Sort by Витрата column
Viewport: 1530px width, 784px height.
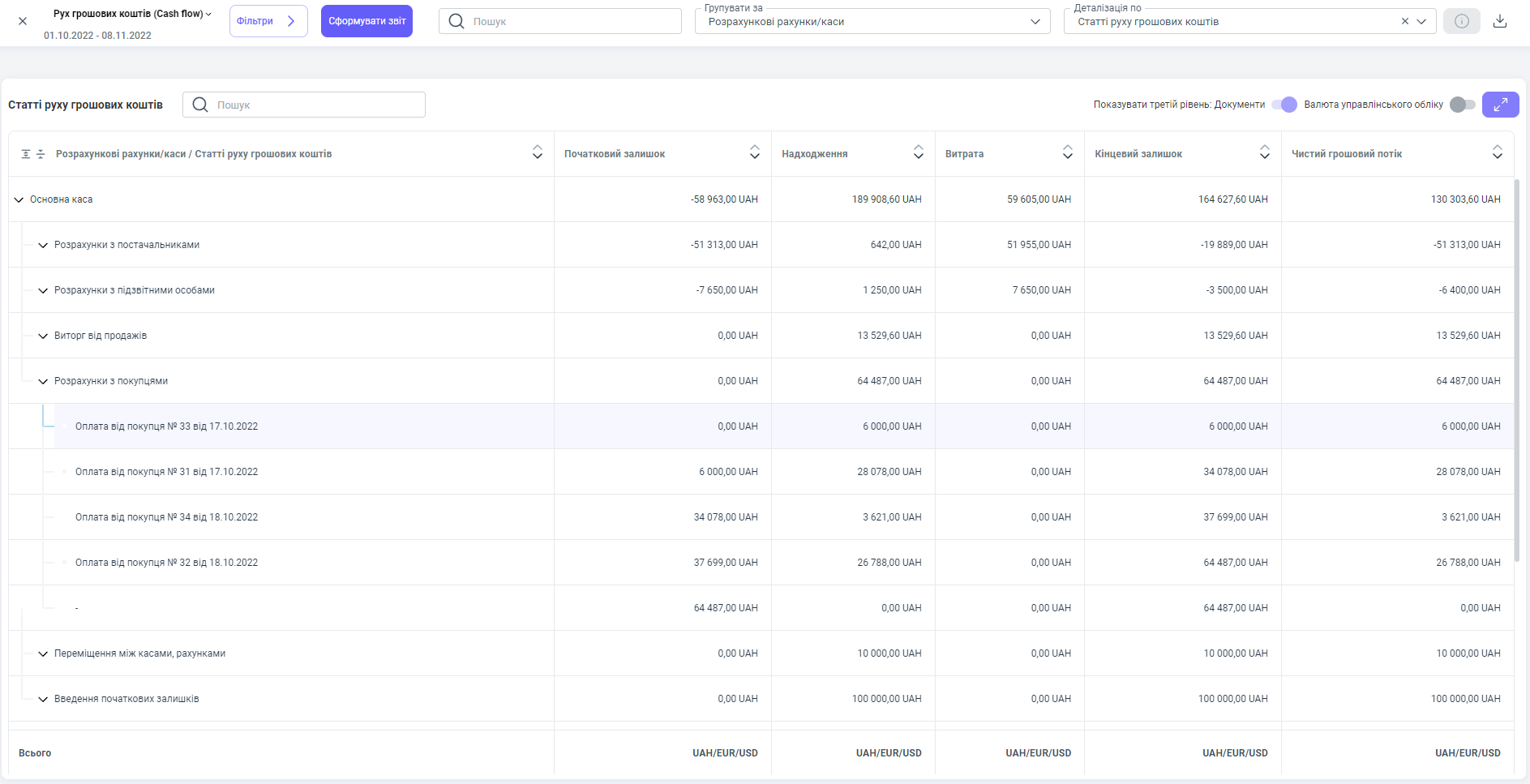(x=1067, y=152)
